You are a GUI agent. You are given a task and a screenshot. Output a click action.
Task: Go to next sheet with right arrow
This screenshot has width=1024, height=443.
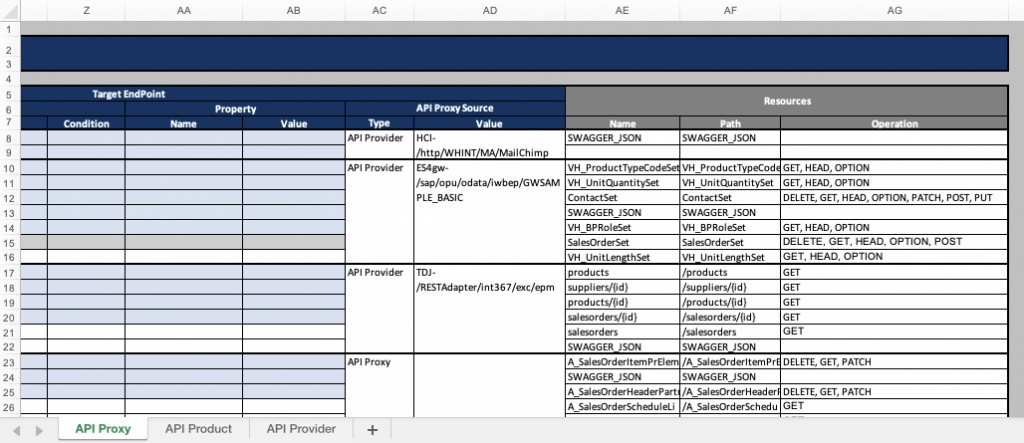pos(39,430)
